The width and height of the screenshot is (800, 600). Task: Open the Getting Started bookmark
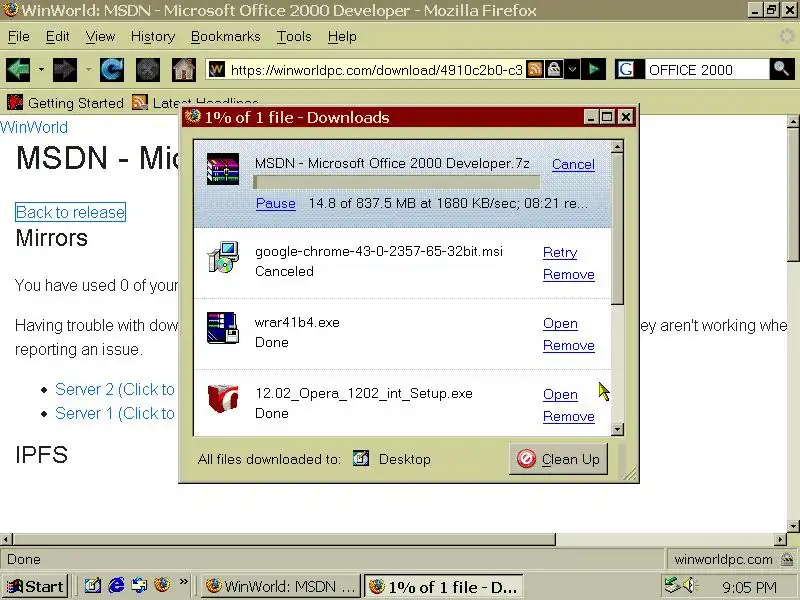tap(65, 103)
